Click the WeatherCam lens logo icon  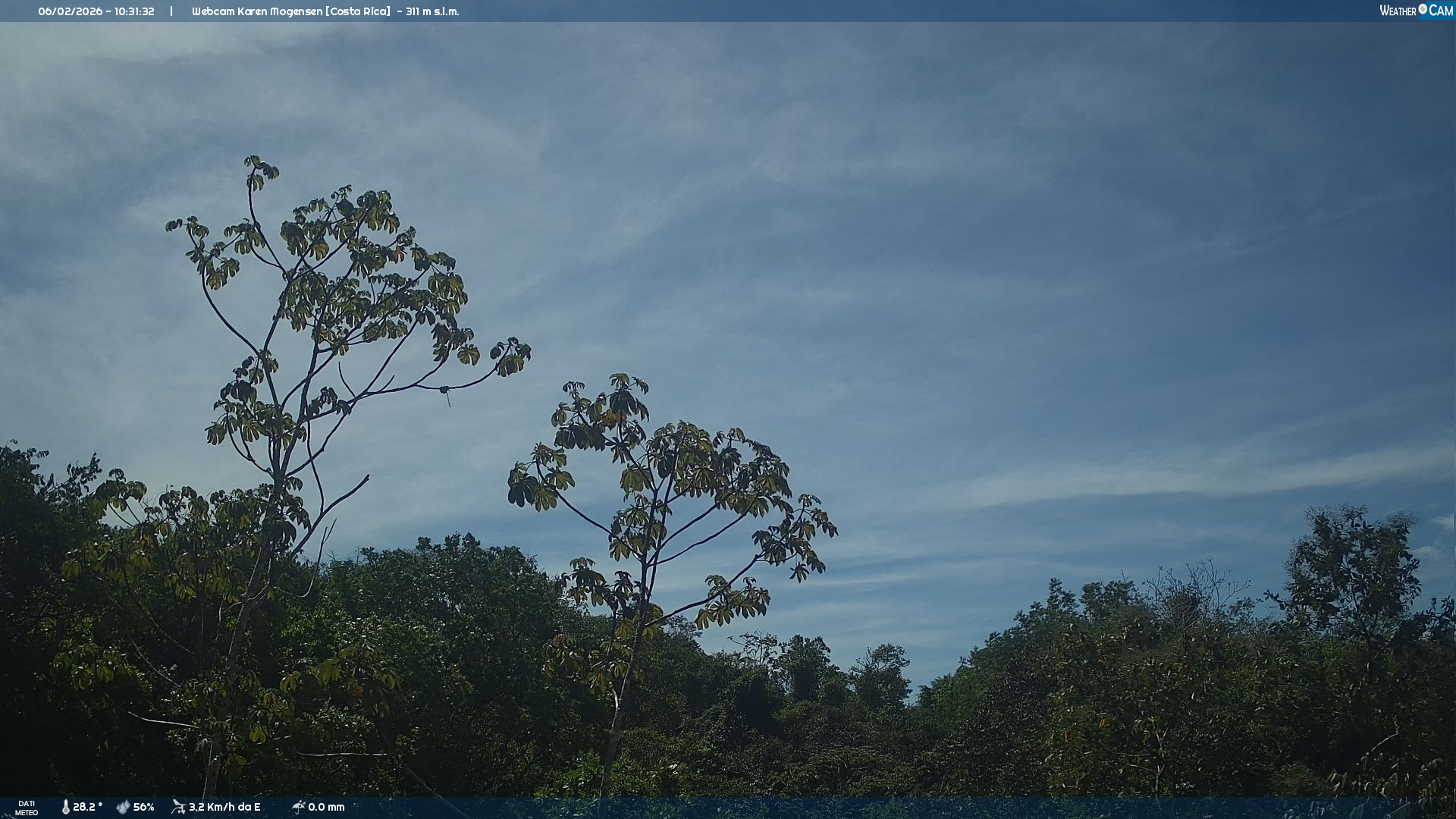click(x=1423, y=9)
